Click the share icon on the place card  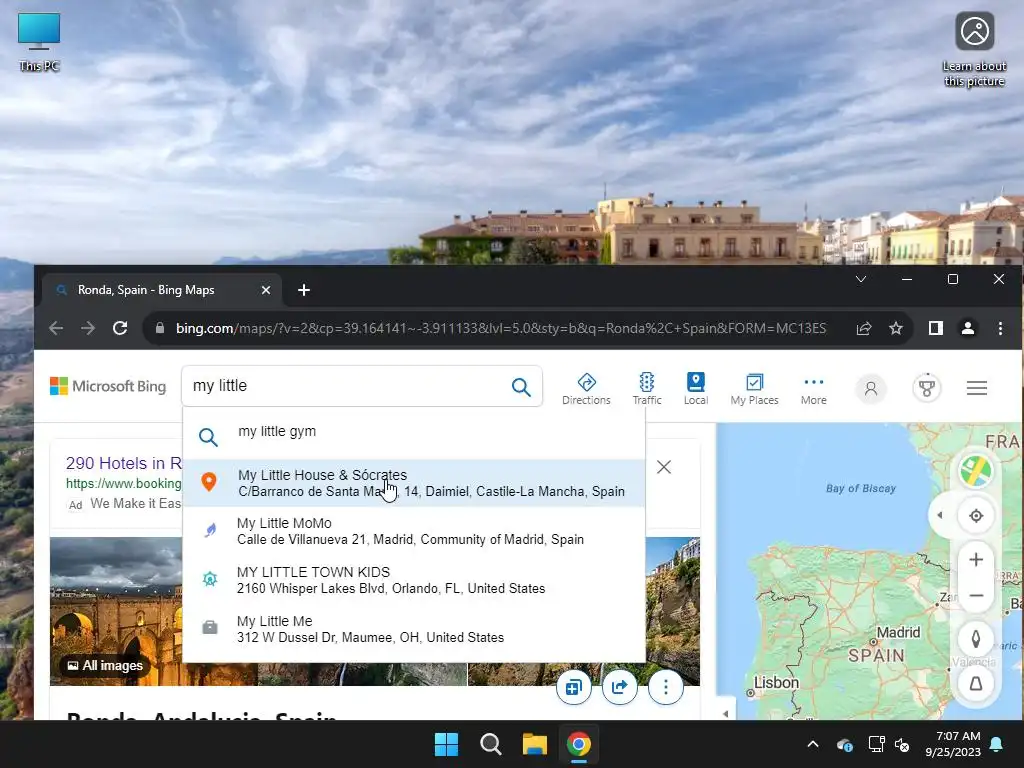(x=619, y=687)
